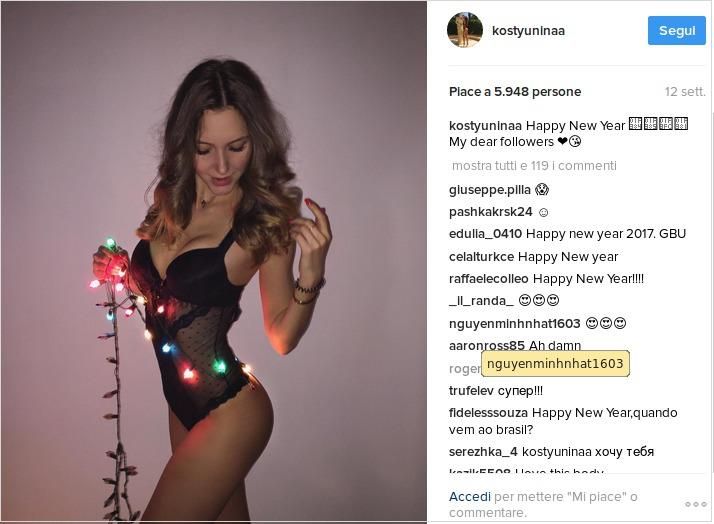Click the Segui follow button
The height and width of the screenshot is (524, 714).
coord(676,31)
